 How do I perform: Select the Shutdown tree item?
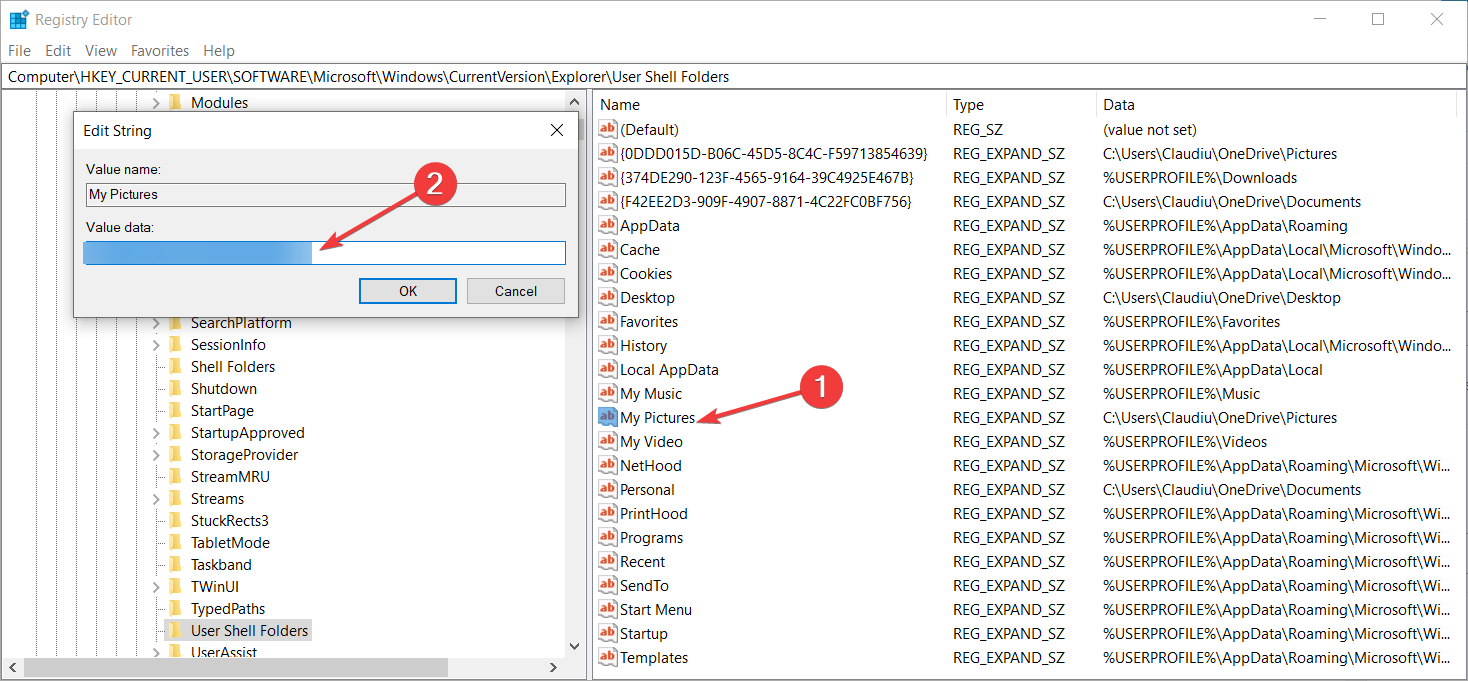pyautogui.click(x=224, y=389)
